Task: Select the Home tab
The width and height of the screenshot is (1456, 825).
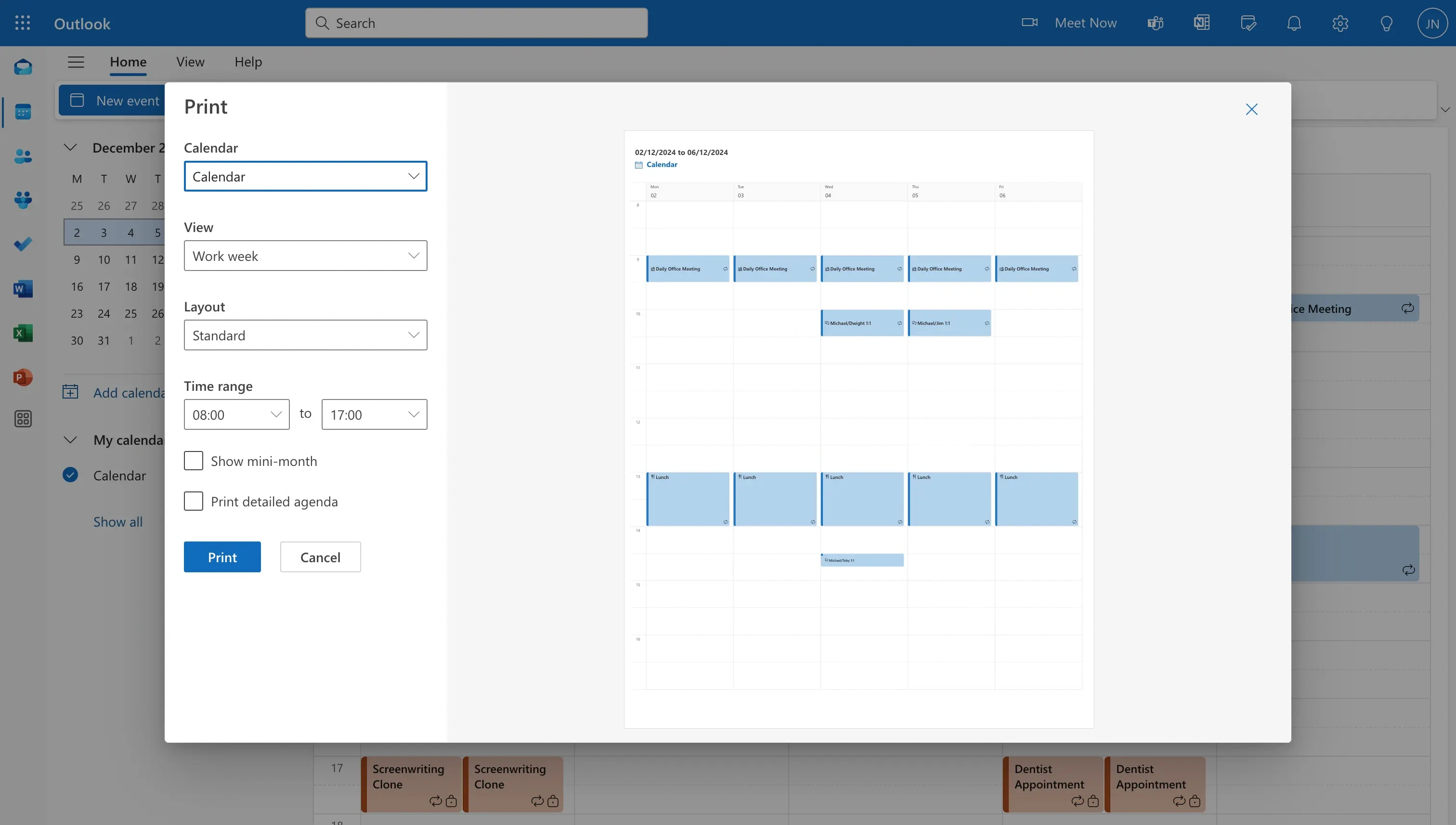Action: tap(128, 62)
